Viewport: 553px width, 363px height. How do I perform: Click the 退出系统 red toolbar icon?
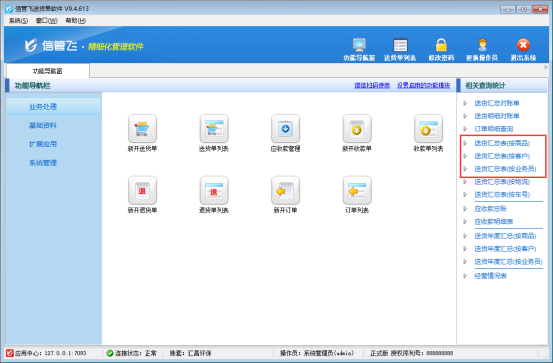523,45
